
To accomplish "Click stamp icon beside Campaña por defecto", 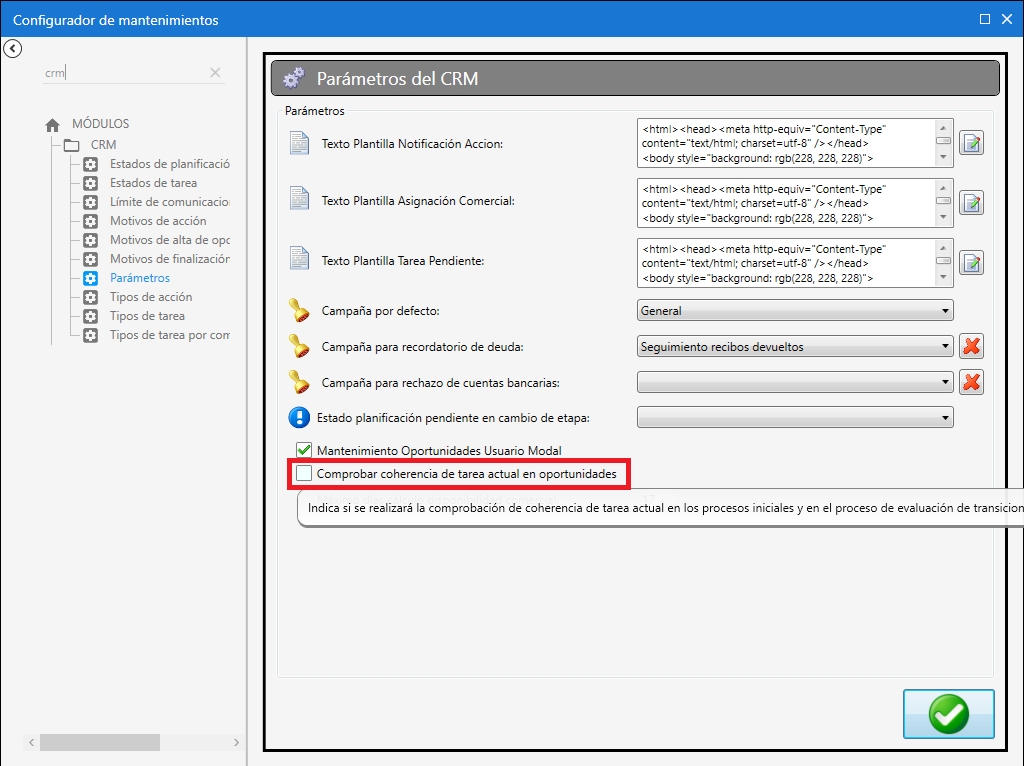I will point(299,310).
